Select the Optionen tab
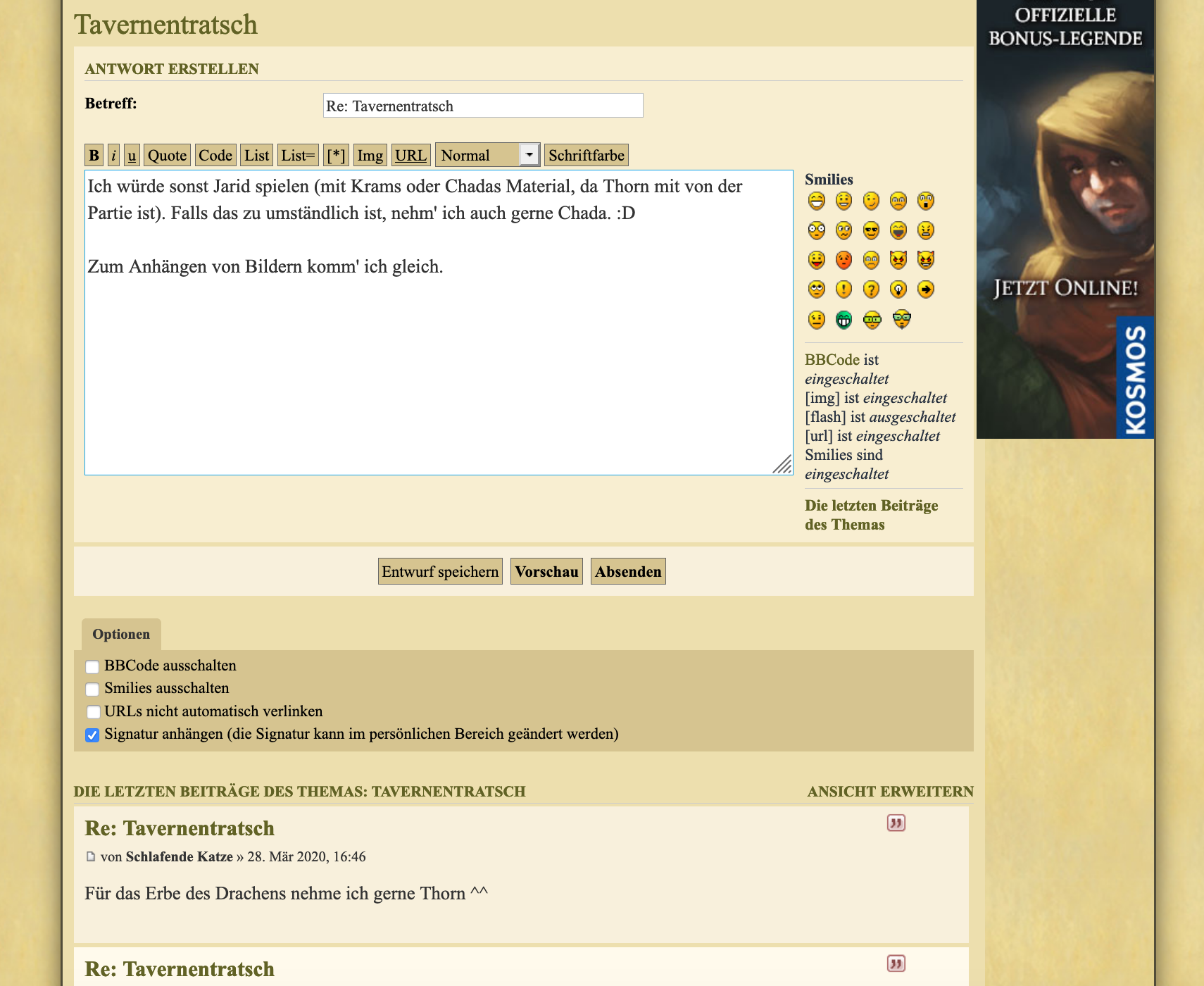1204x986 pixels. [x=121, y=634]
